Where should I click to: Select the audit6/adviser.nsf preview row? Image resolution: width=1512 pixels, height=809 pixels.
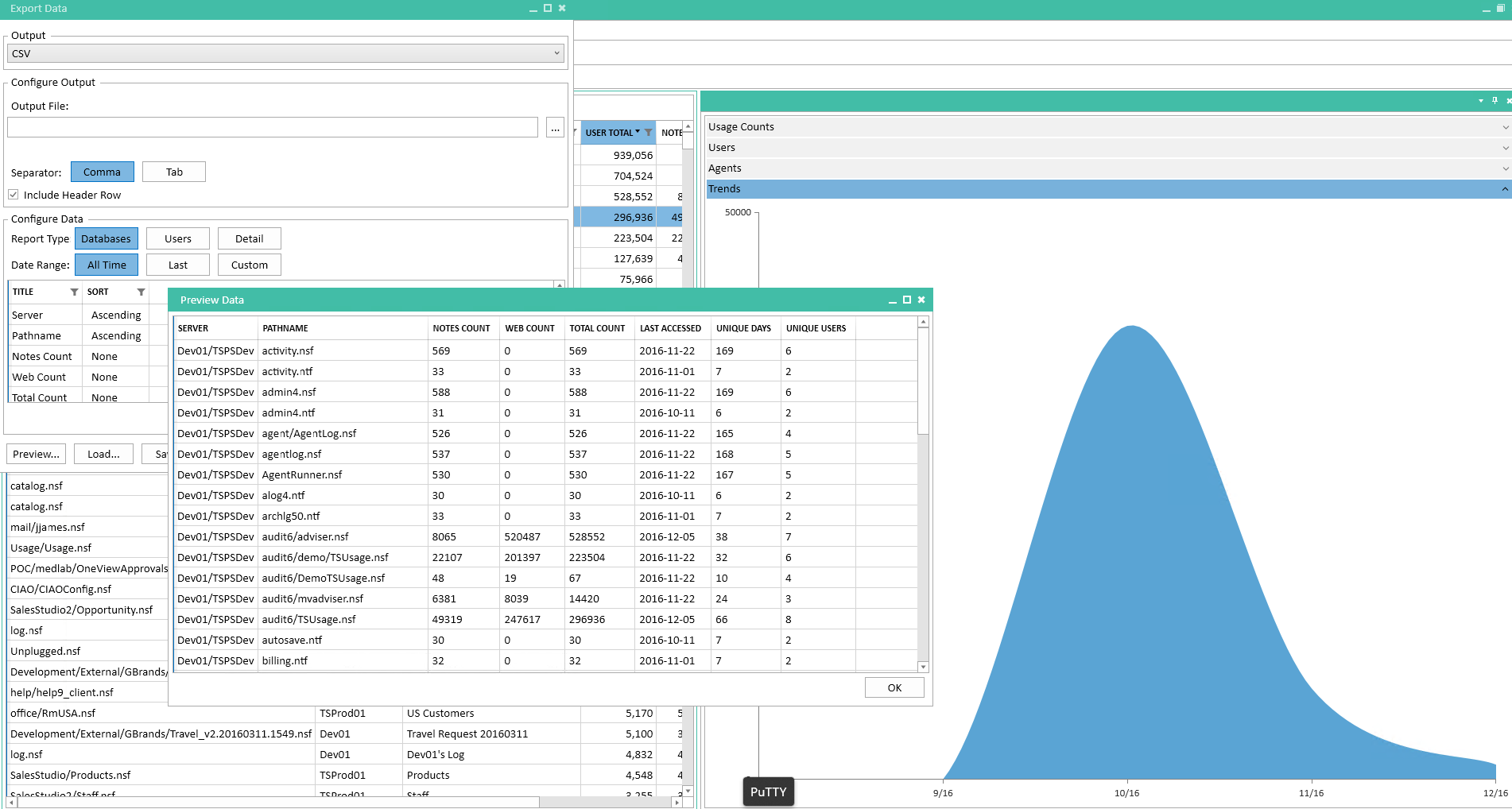pos(545,536)
